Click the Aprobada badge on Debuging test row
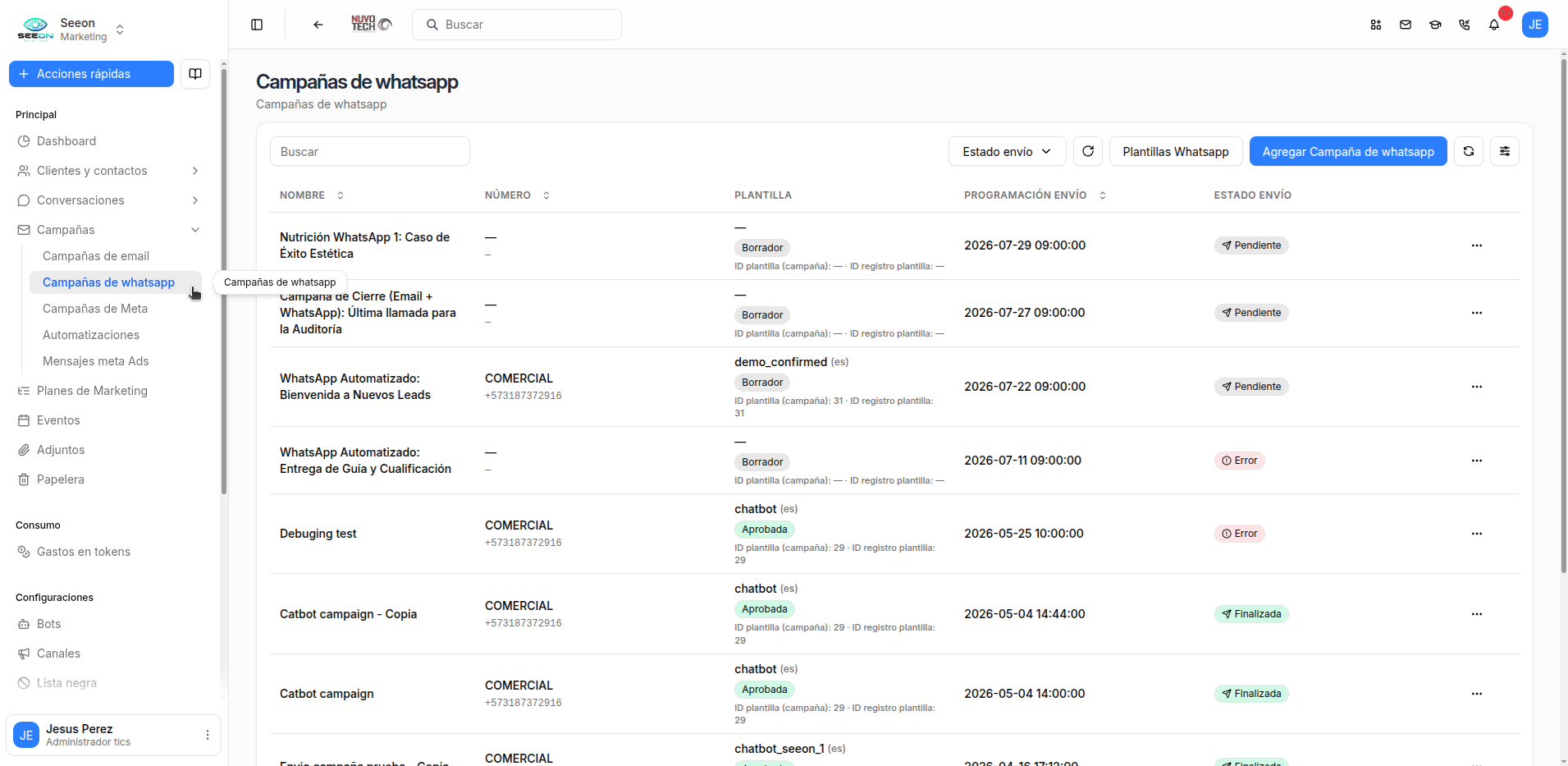The width and height of the screenshot is (1568, 766). (x=765, y=530)
